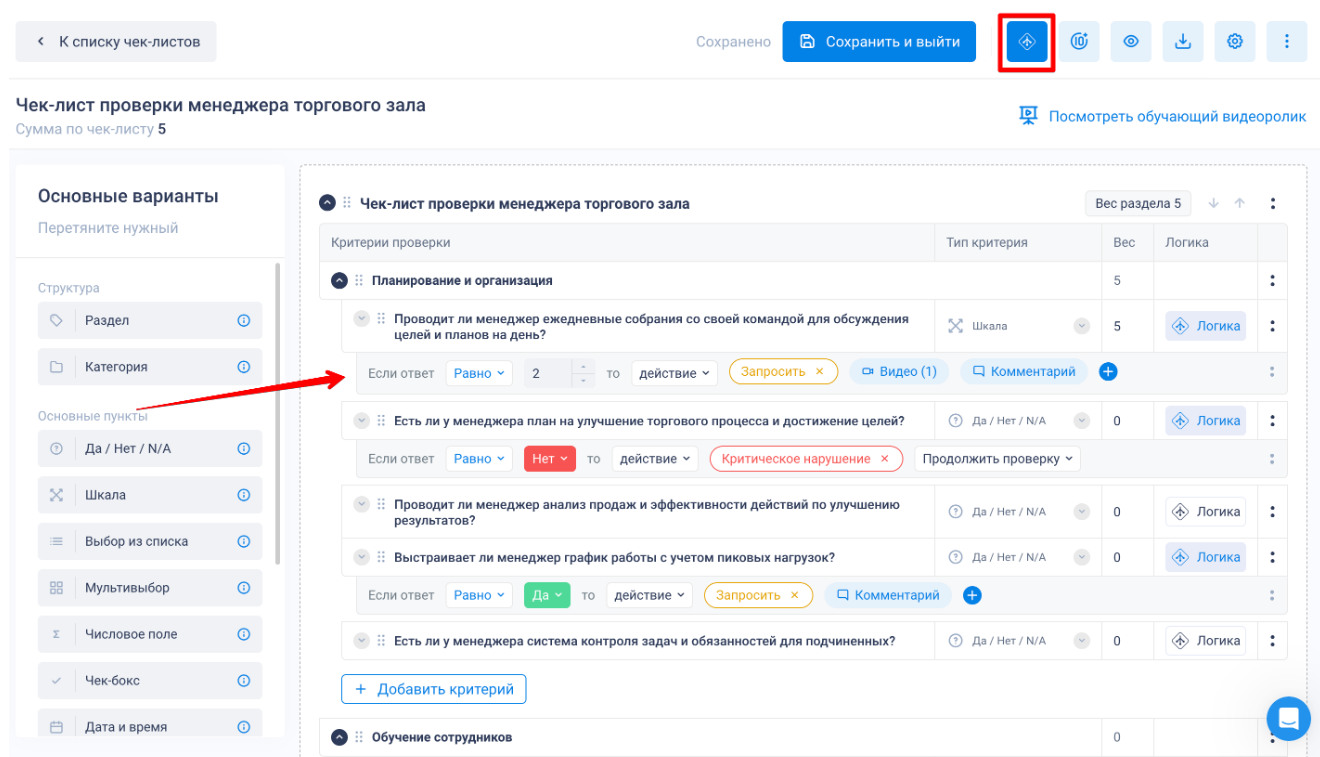The width and height of the screenshot is (1320, 757).
Task: Click the scoring icon next to the logic icon
Action: [1079, 42]
